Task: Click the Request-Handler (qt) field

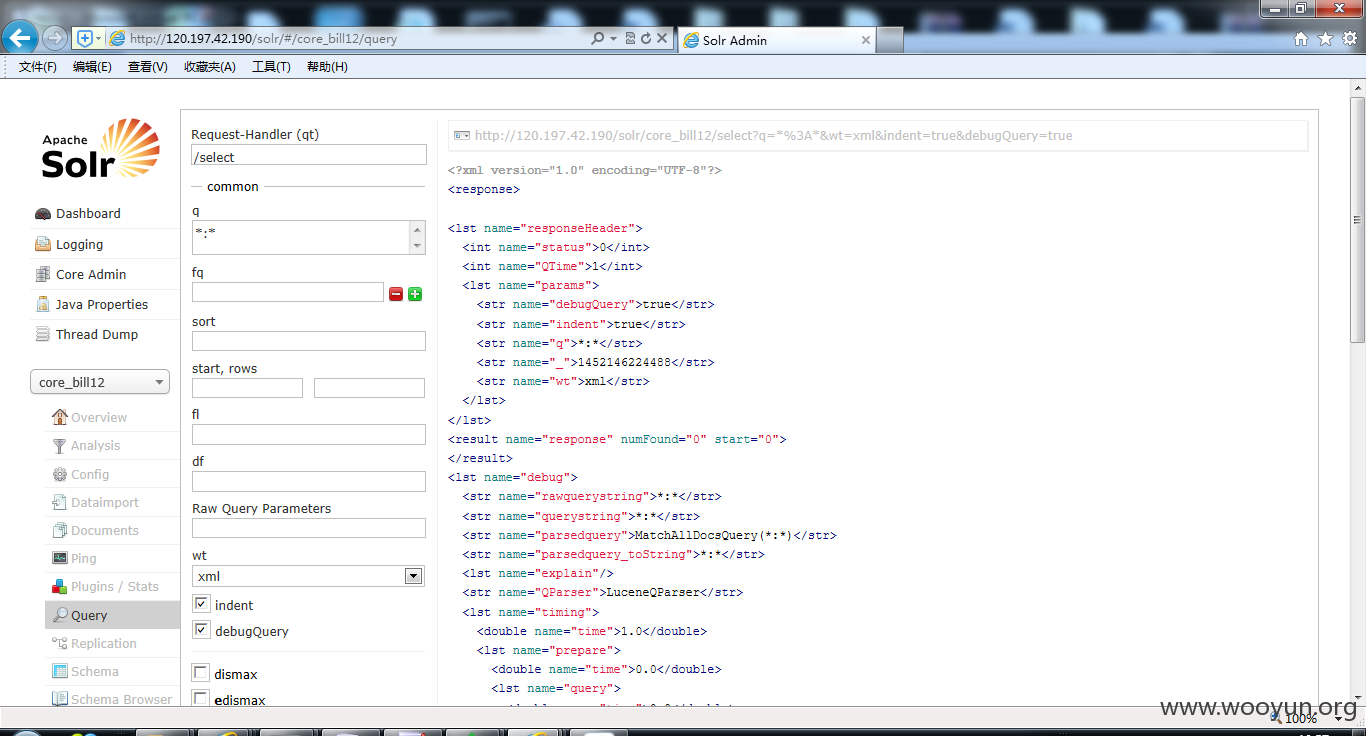Action: (309, 155)
